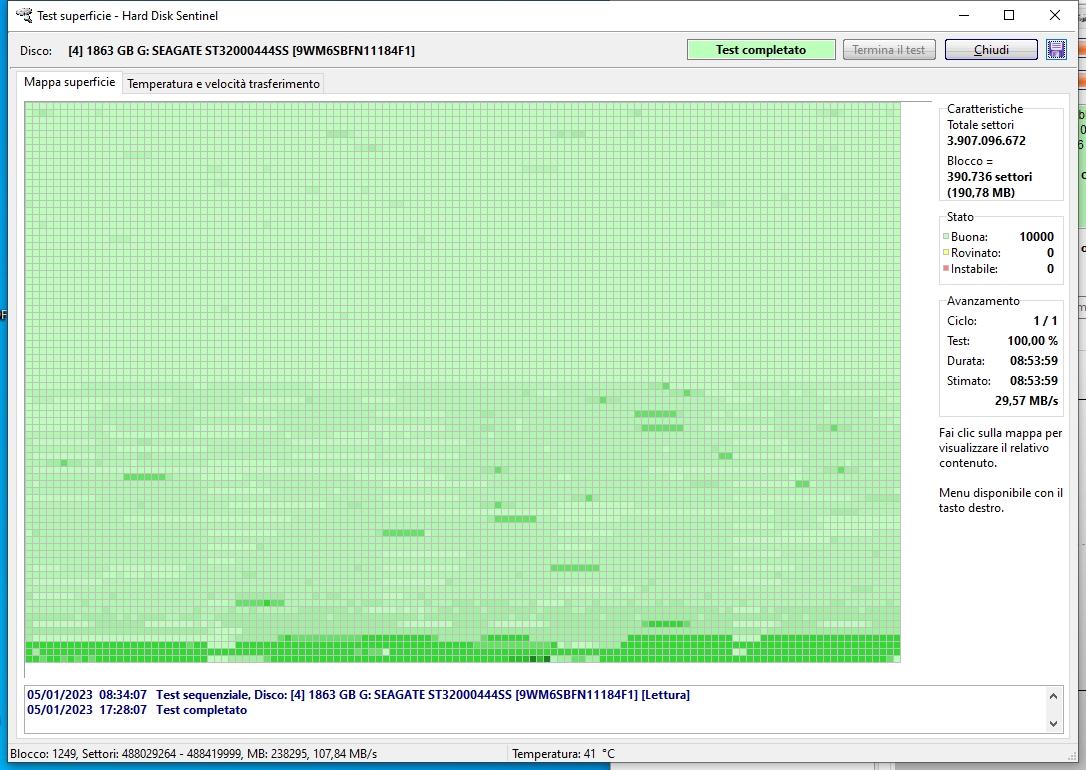Minimize the Test superficie window
The height and width of the screenshot is (770, 1086).
[x=963, y=15]
